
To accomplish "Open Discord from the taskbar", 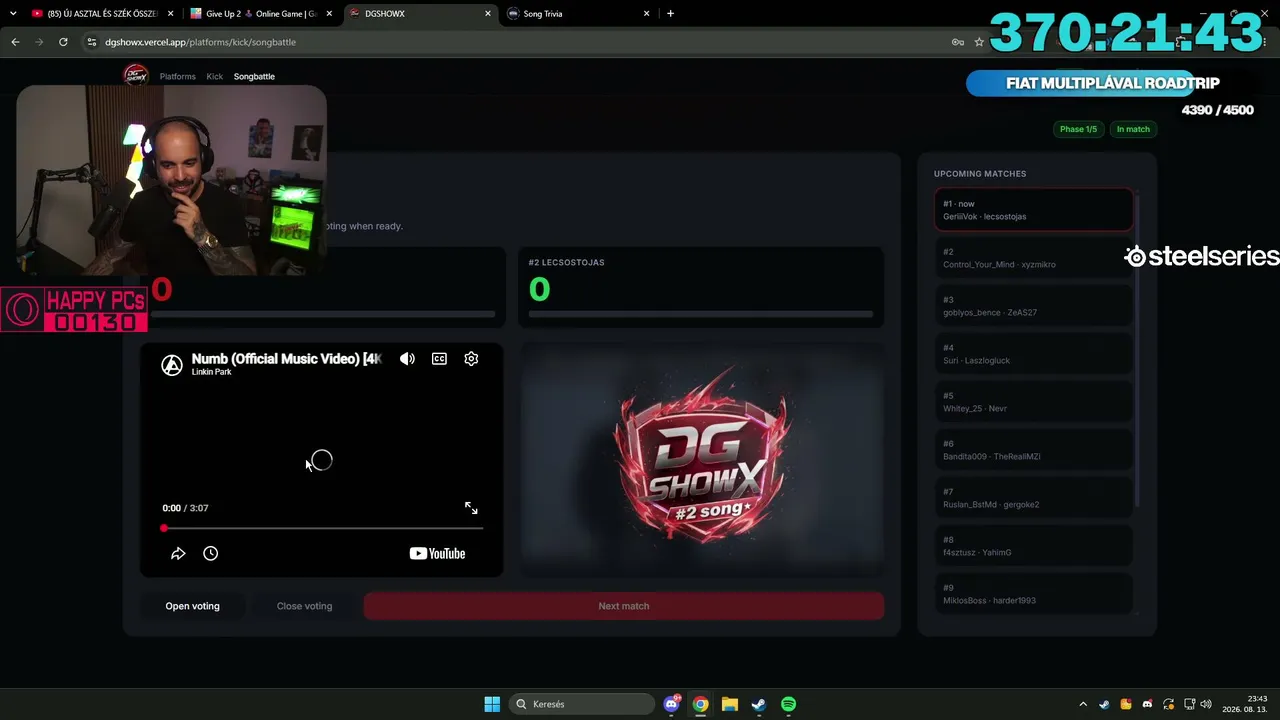I will pos(672,704).
